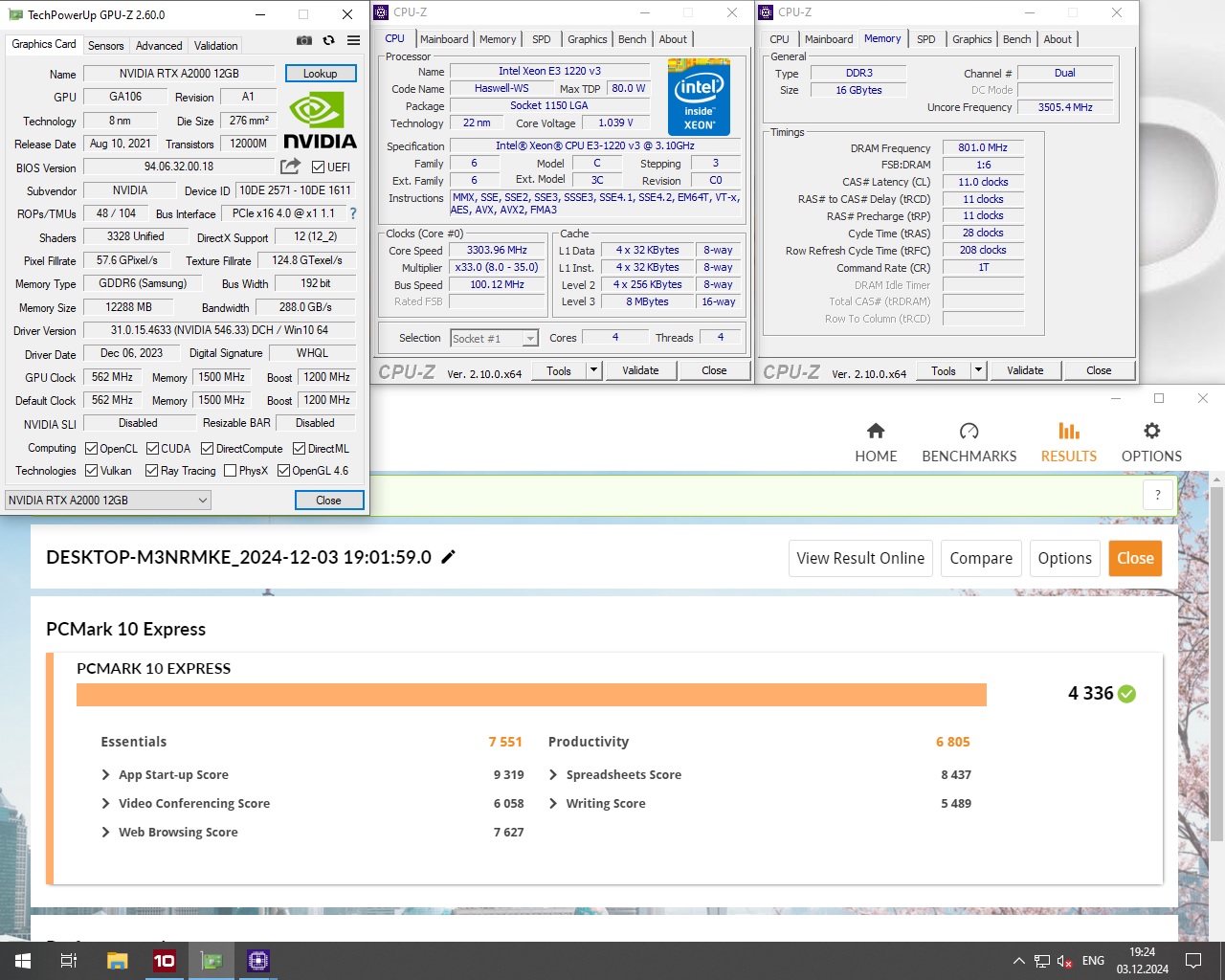Open Windows Start menu
1225x980 pixels.
[x=23, y=961]
